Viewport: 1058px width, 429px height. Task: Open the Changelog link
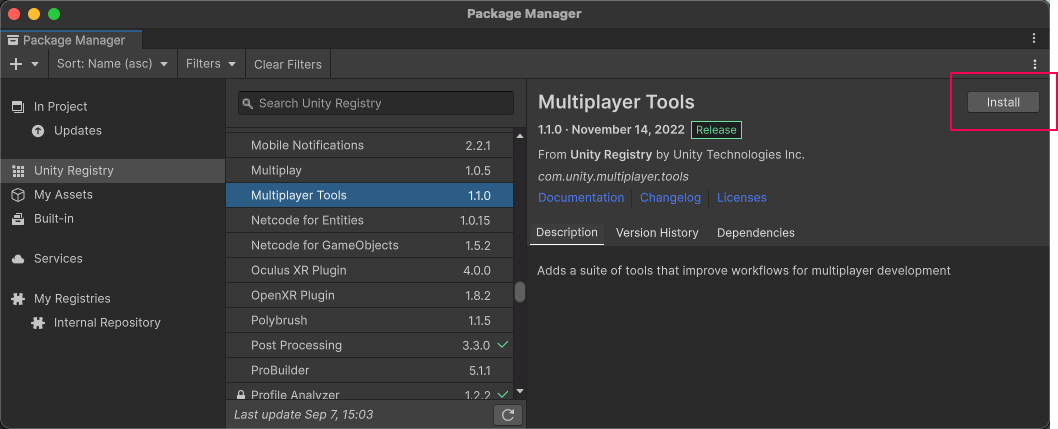[x=670, y=198]
